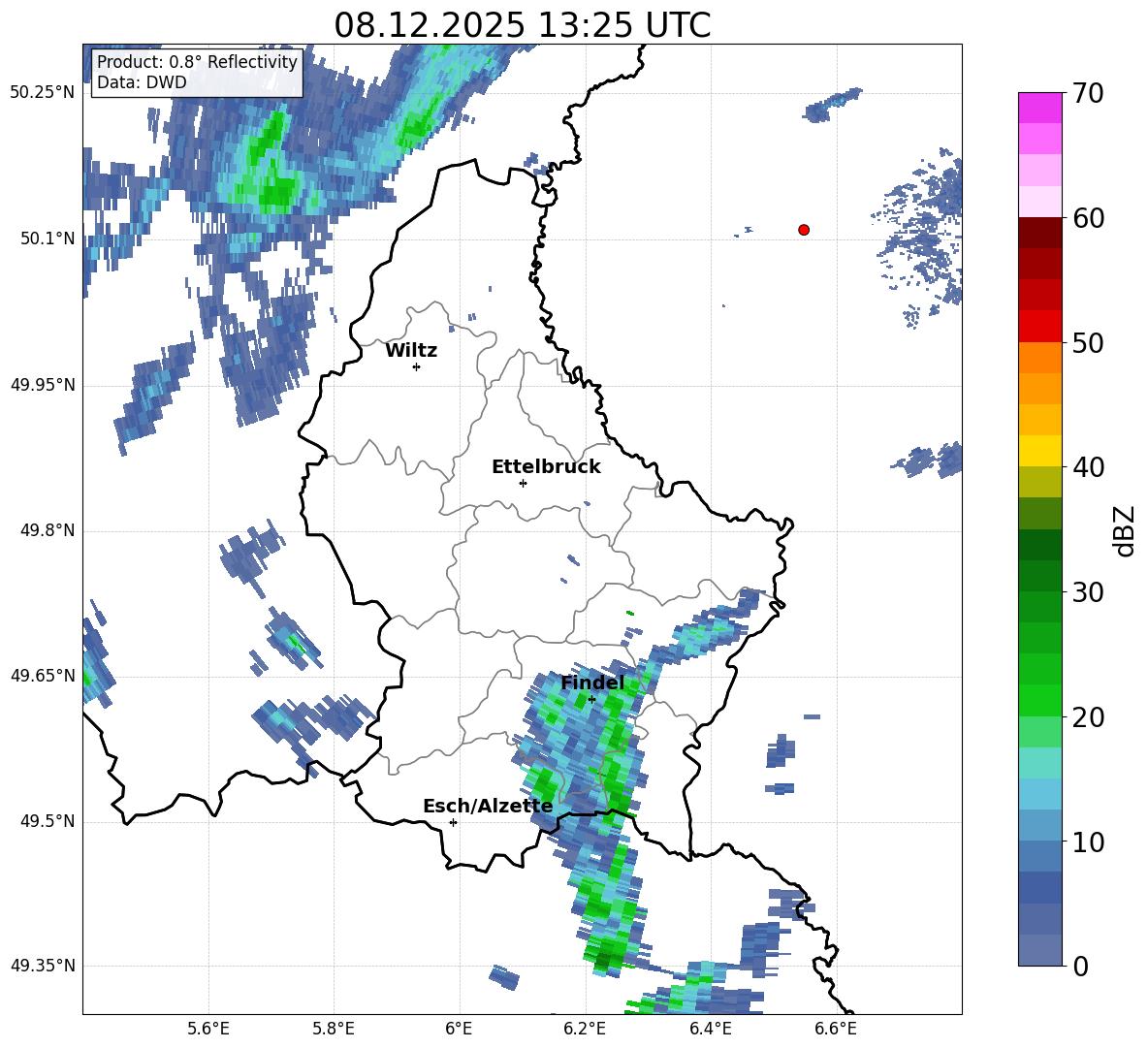Click the Data: DWD text
The image size is (1148, 1048).
click(142, 82)
